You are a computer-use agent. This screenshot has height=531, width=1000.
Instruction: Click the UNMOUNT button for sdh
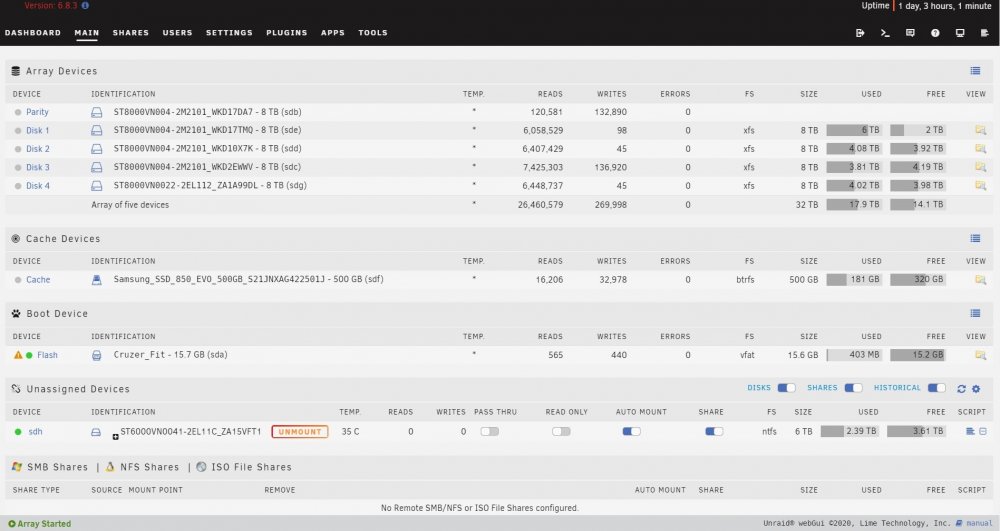(300, 432)
